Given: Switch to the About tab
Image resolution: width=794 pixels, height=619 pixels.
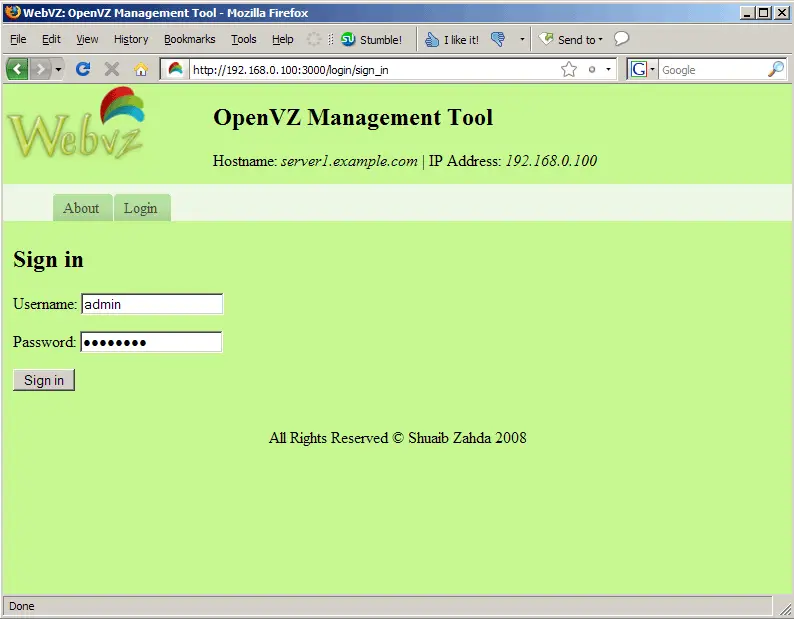Looking at the screenshot, I should (81, 208).
